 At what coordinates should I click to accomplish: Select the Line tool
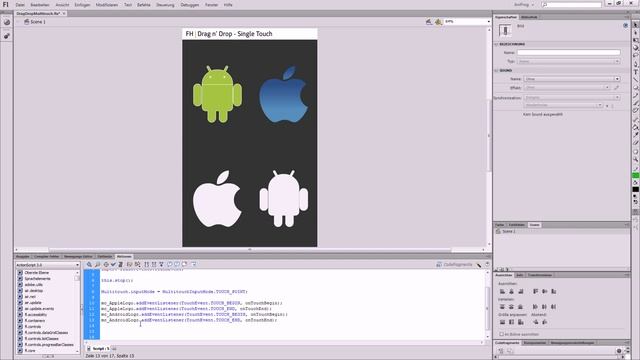coord(636,80)
